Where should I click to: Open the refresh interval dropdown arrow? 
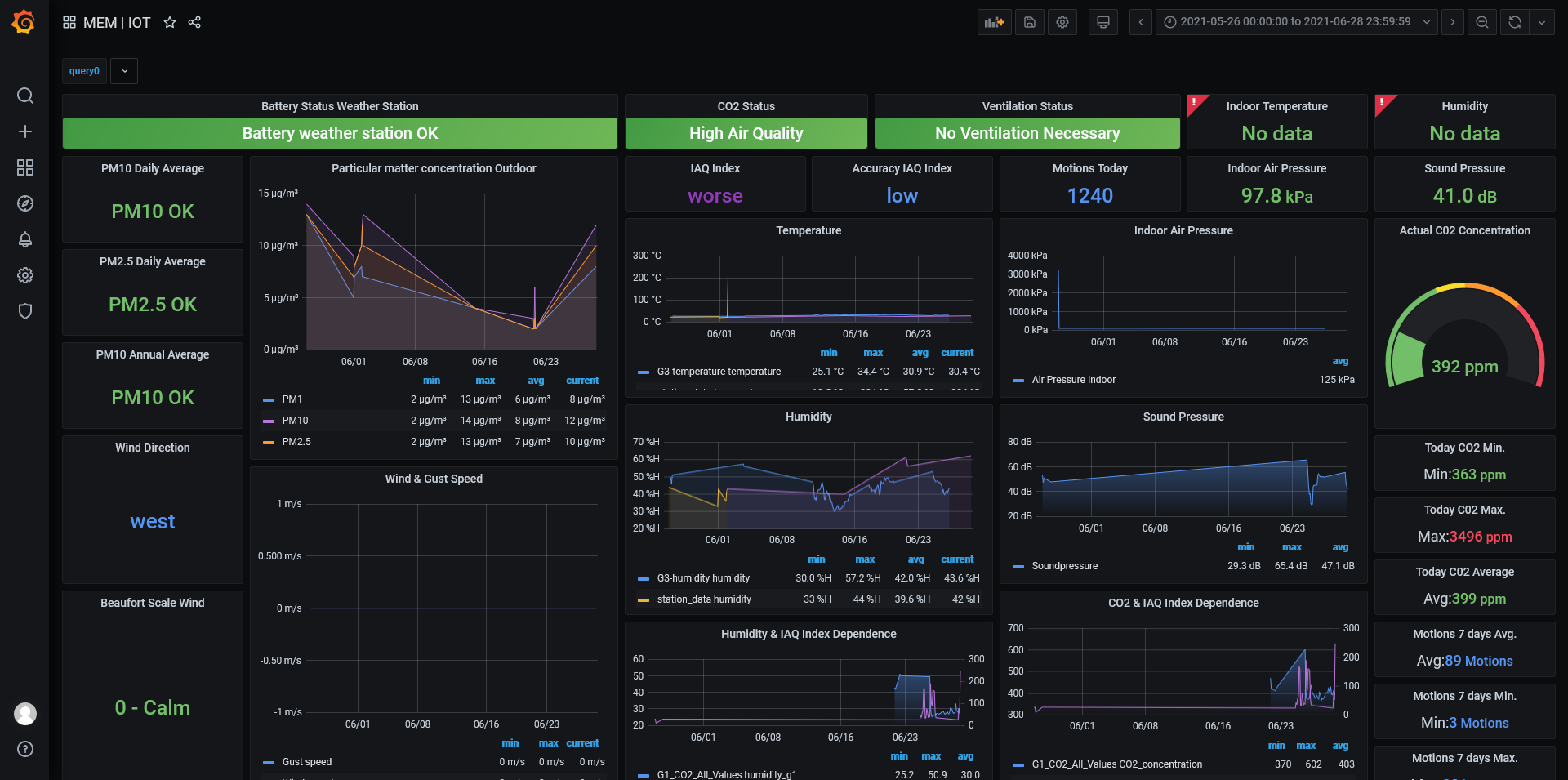pyautogui.click(x=1541, y=22)
